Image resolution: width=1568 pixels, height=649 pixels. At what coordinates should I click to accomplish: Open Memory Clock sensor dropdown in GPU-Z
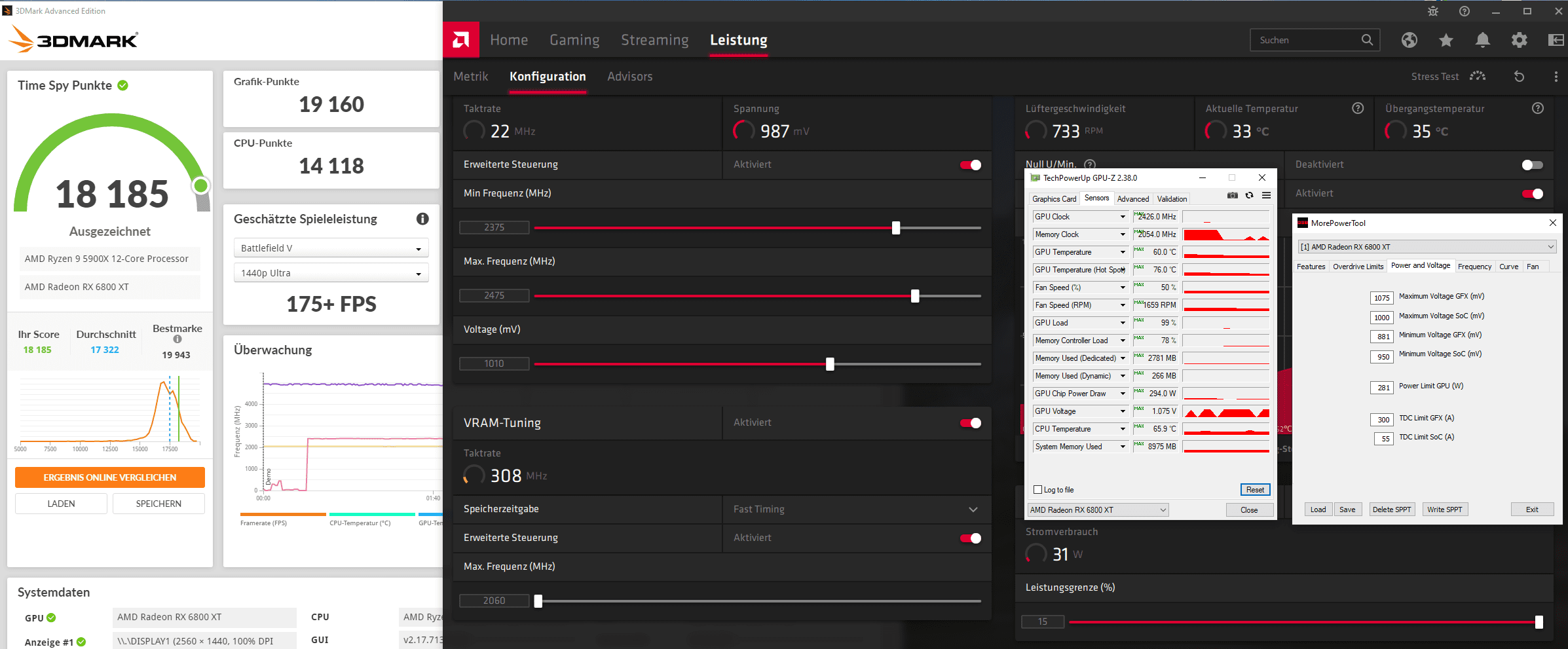tap(1123, 234)
